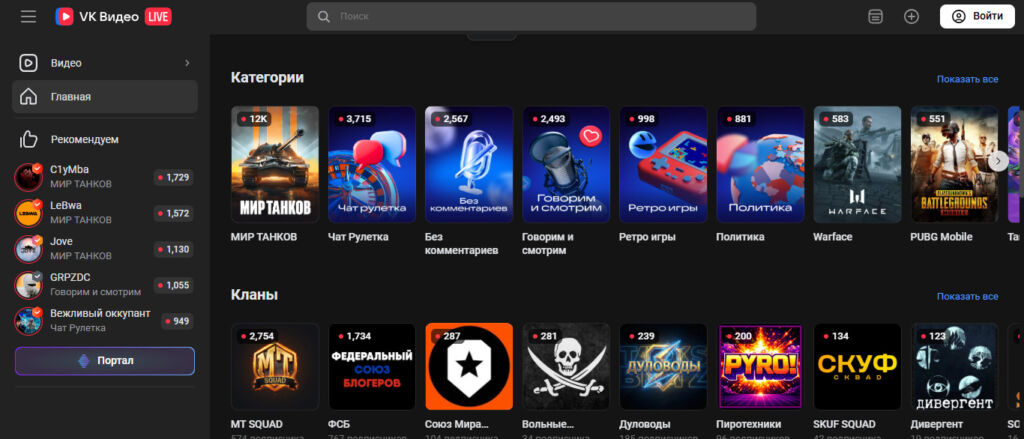This screenshot has height=439, width=1024.
Task: Click the 949 viewers badge
Action: pos(177,321)
